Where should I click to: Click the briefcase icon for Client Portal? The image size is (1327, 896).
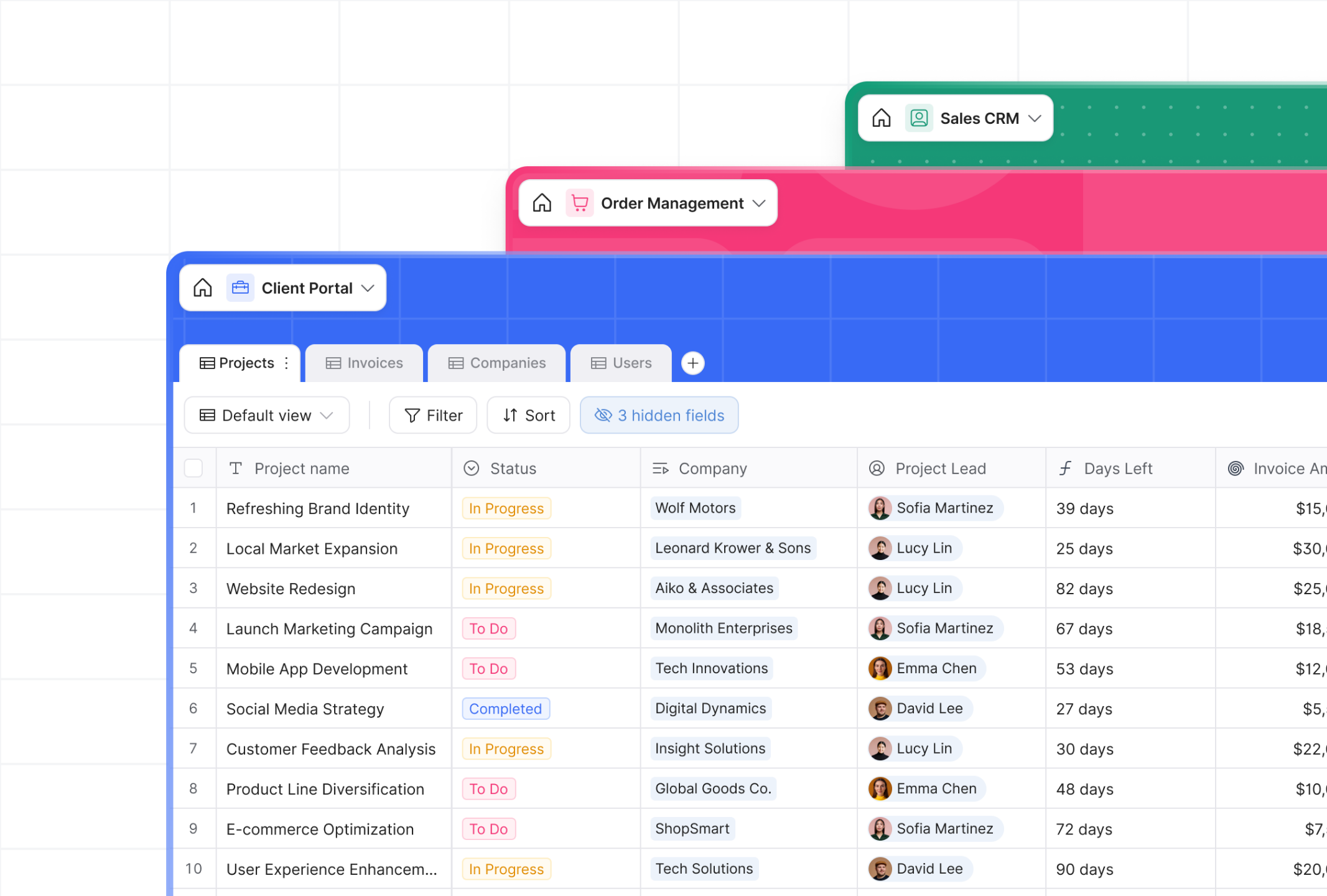240,287
